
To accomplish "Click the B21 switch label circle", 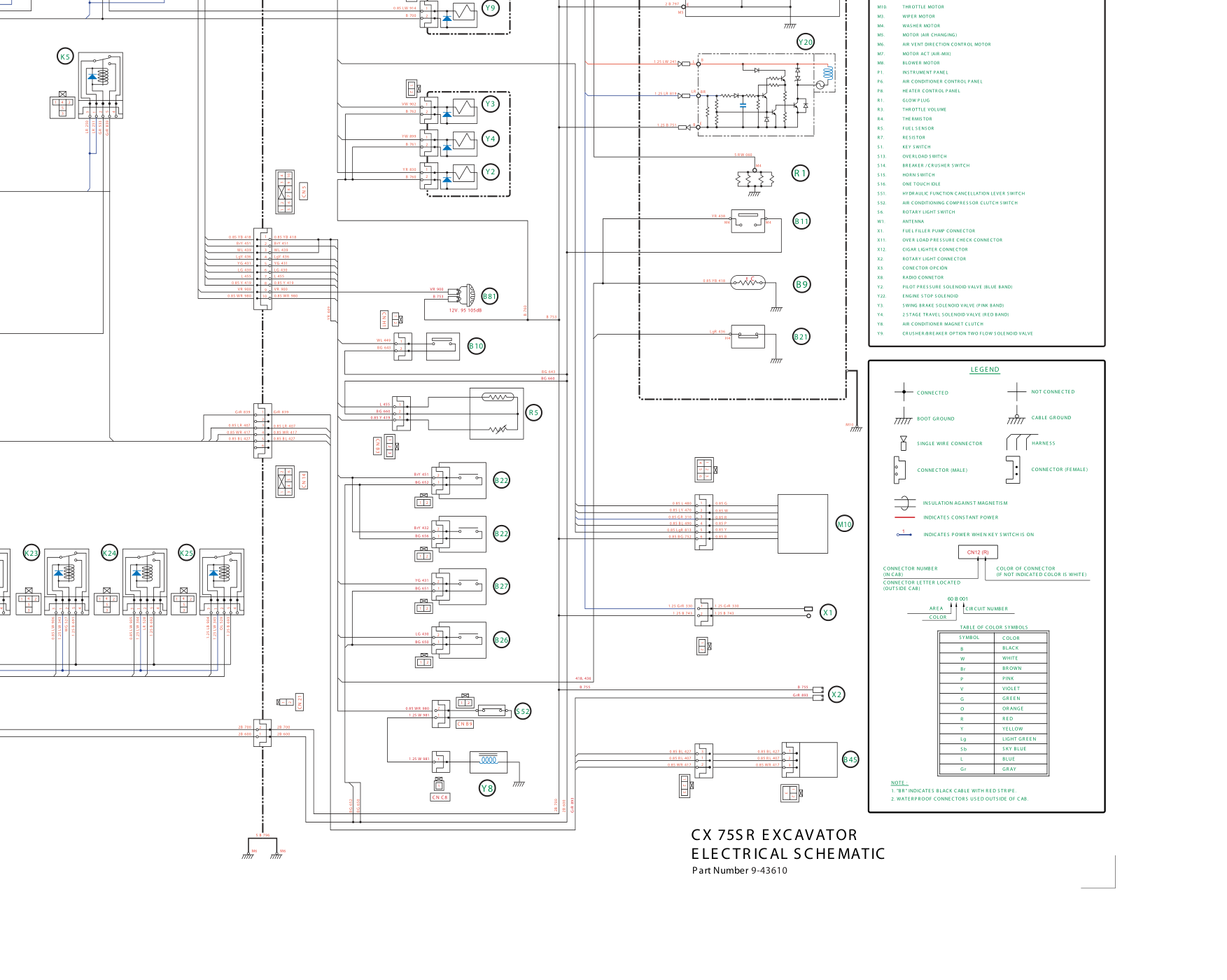I will point(801,337).
